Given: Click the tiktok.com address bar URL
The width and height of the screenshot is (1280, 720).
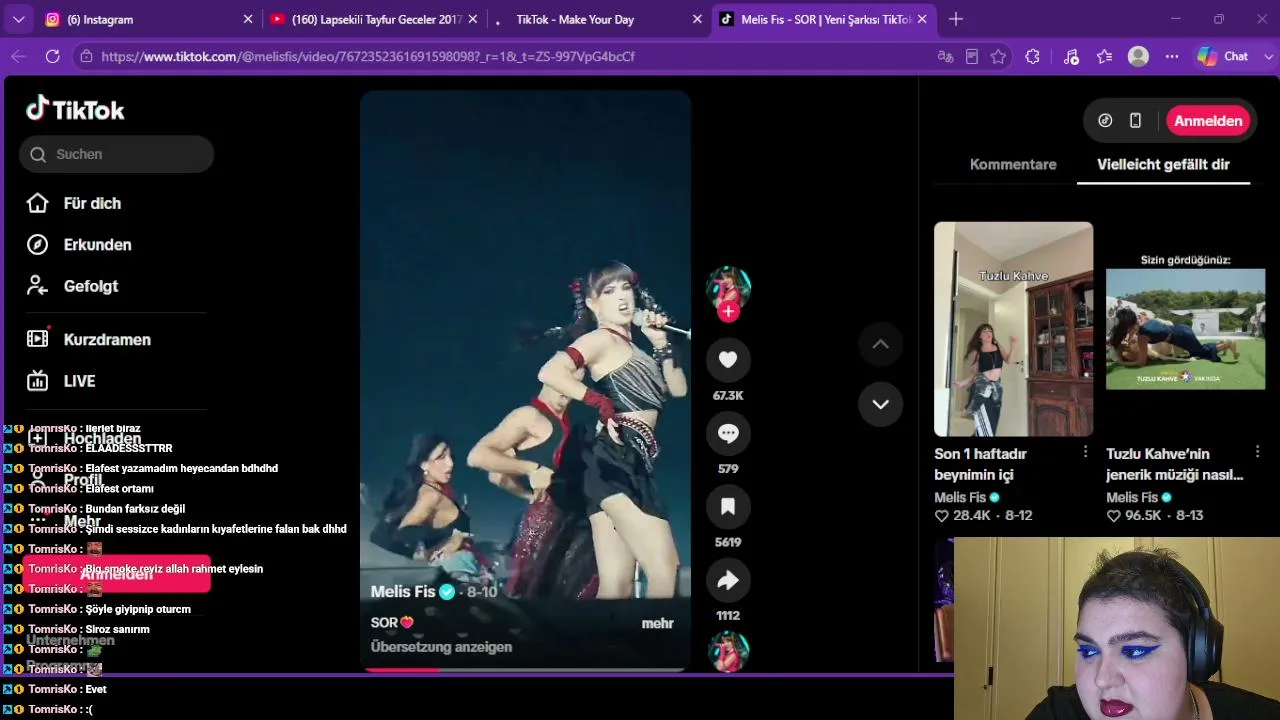Looking at the screenshot, I should pos(368,57).
